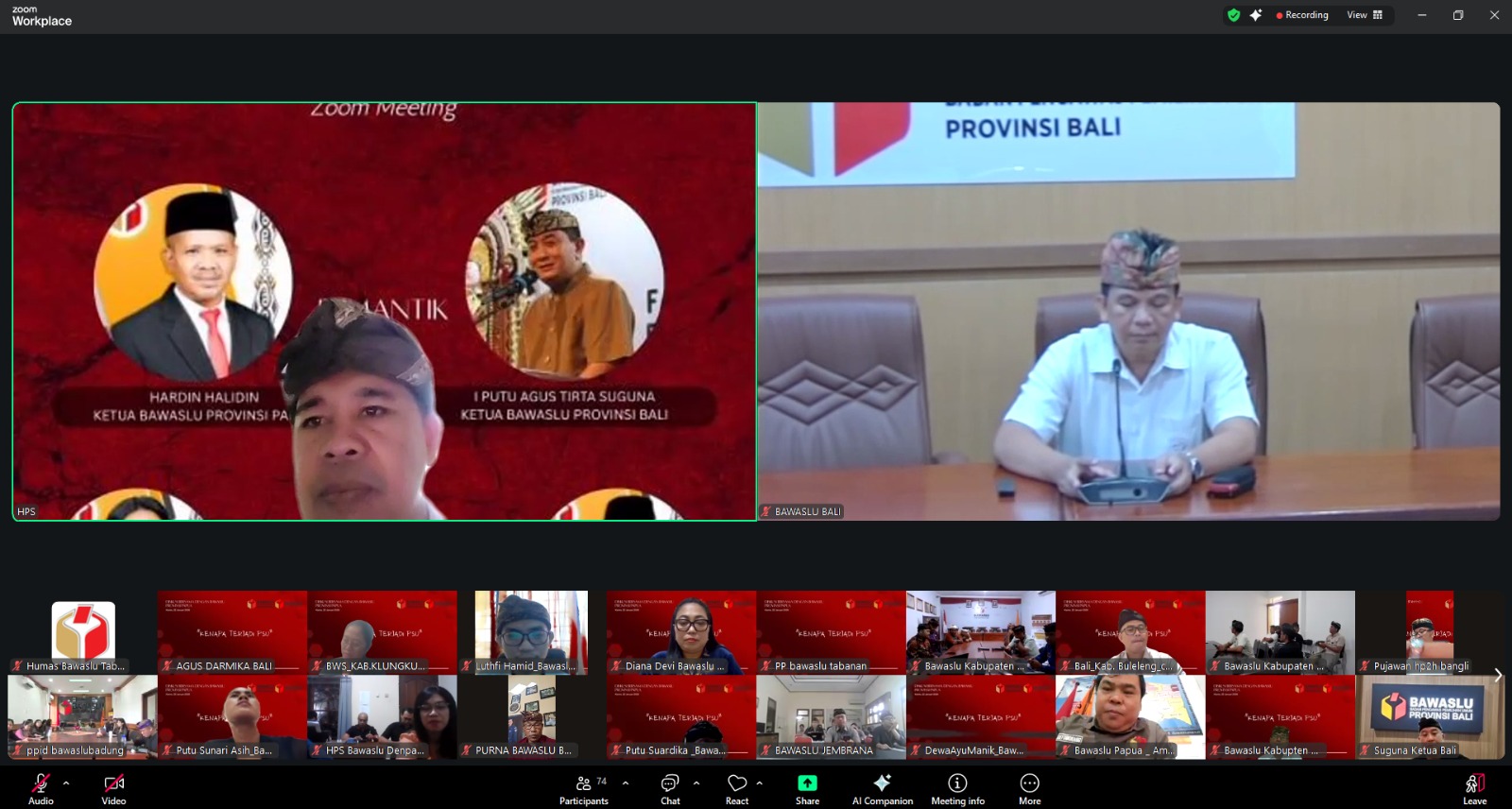The image size is (1512, 809).
Task: Show next page of participant thumbnails
Action: 1498,675
